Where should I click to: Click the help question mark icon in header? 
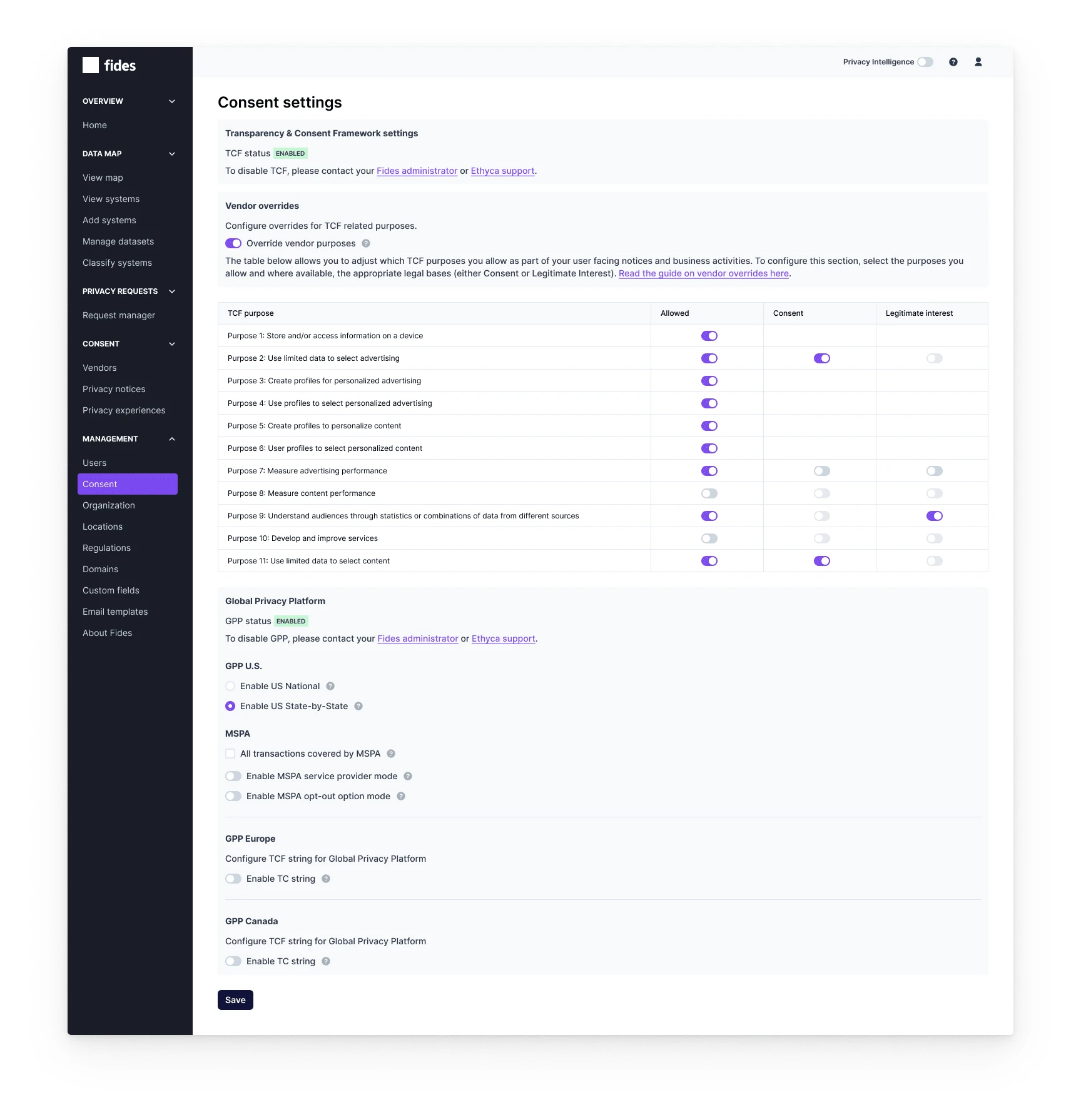click(x=953, y=62)
